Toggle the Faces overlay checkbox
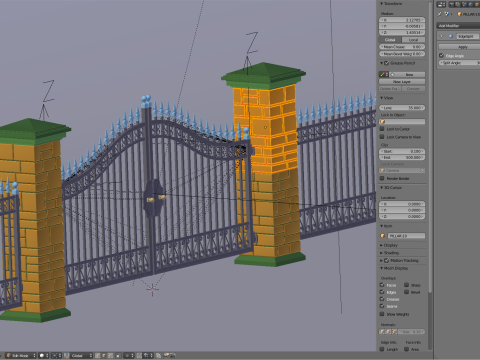This screenshot has height=360, width=480. point(382,285)
